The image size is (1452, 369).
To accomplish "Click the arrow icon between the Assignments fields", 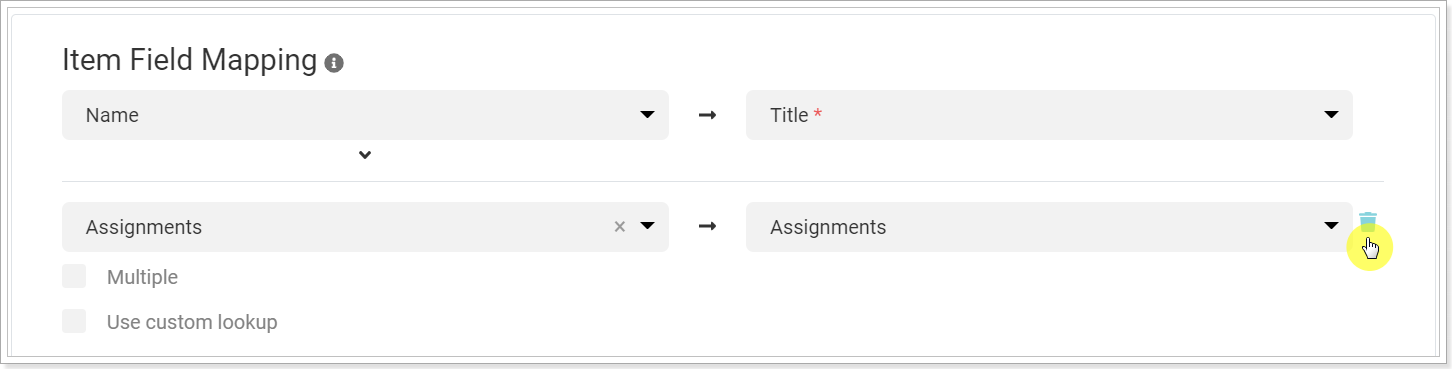I will [707, 227].
